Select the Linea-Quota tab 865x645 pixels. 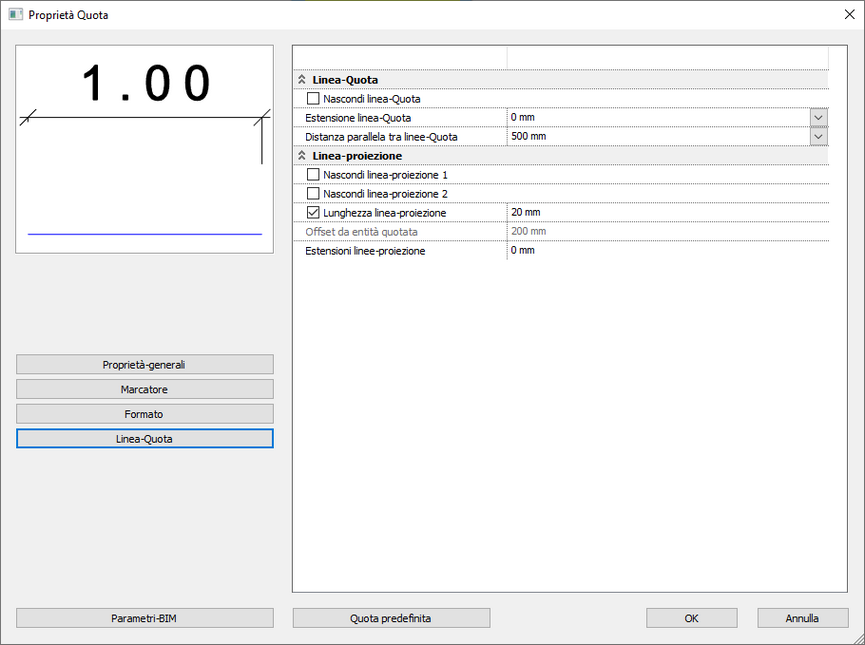point(145,439)
